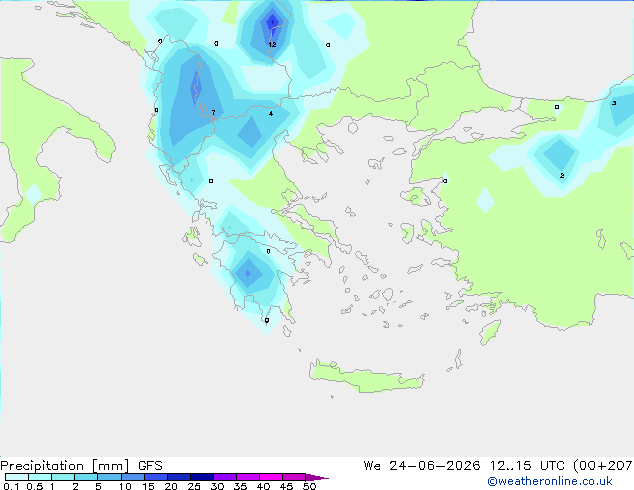Screen dimensions: 634x490
Task: Click the over-50 arrow tip of legend
Action: 317,477
